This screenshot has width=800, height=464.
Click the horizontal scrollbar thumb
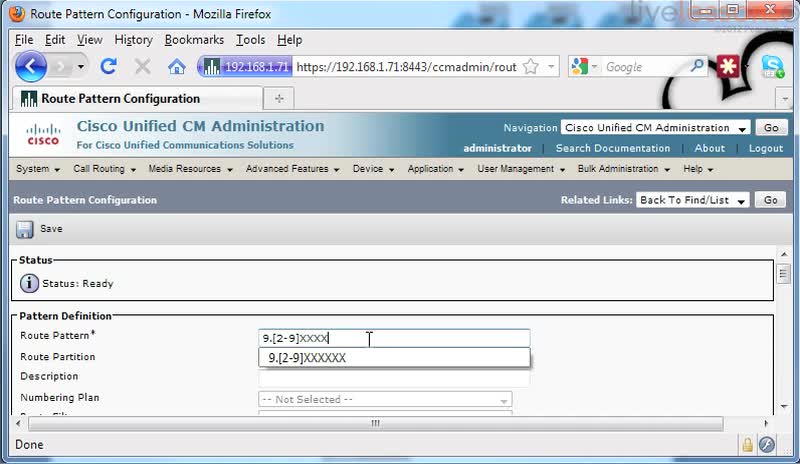[x=376, y=423]
